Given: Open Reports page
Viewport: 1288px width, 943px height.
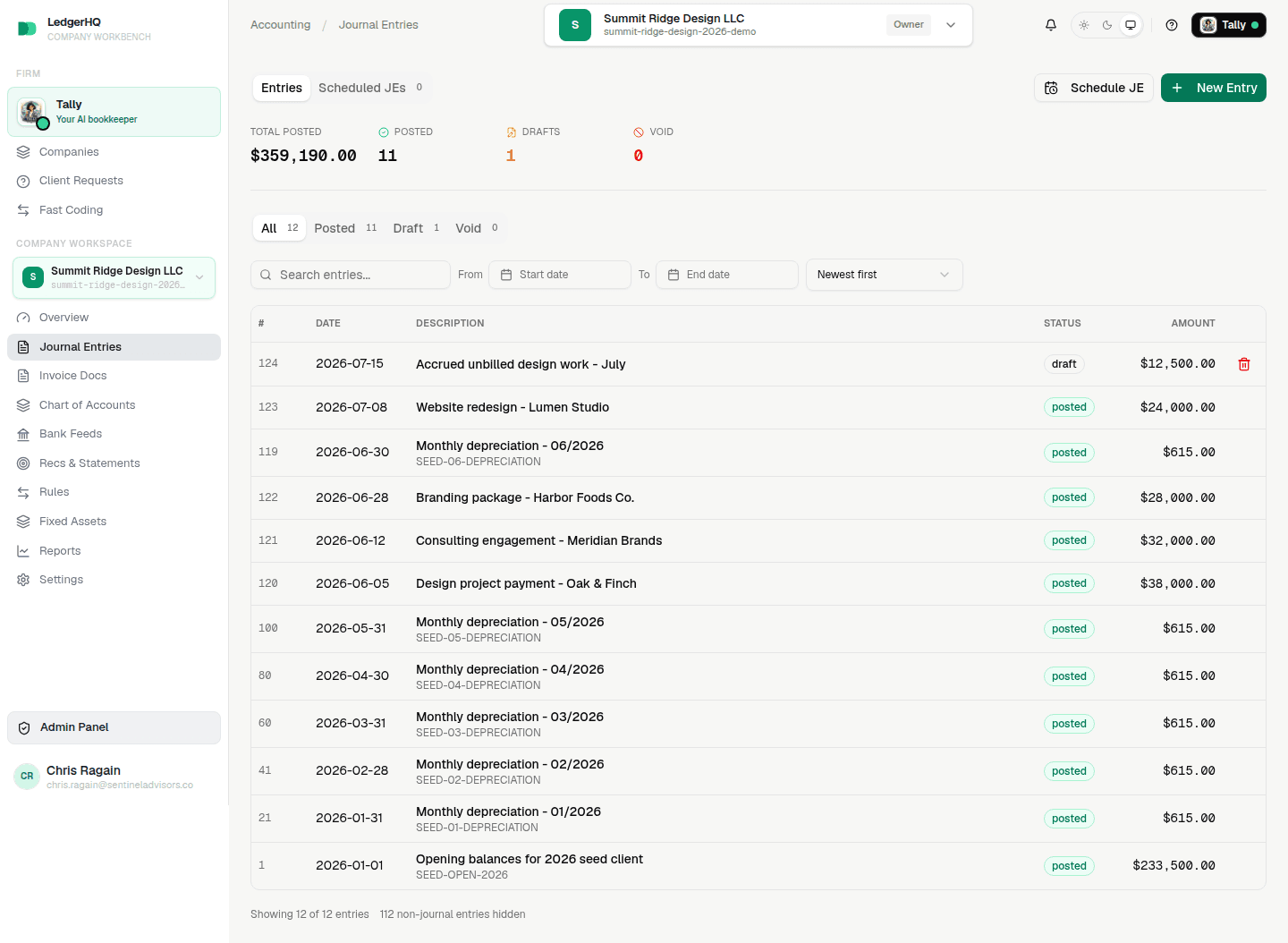Looking at the screenshot, I should [x=114, y=551].
